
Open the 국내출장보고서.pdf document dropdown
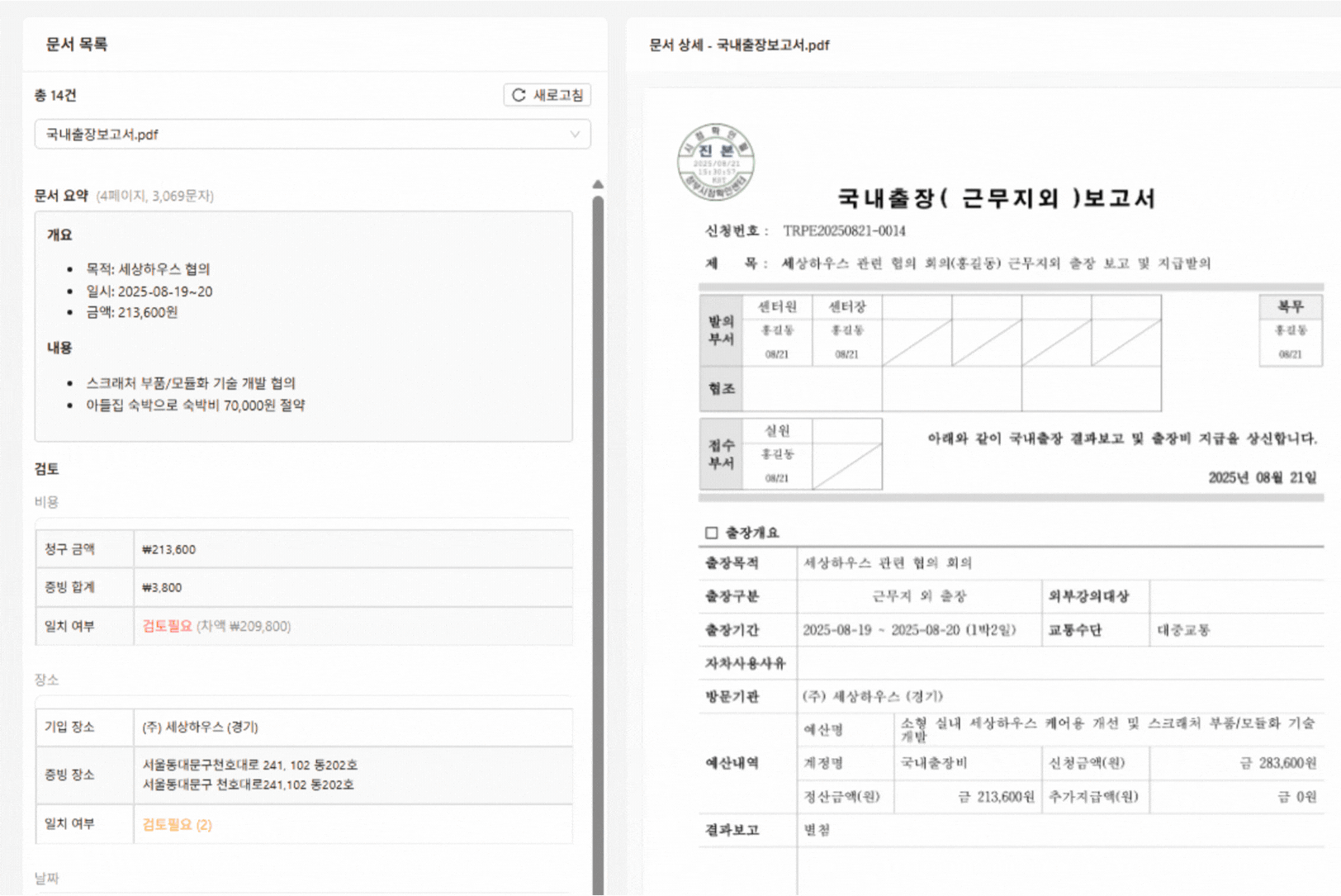click(312, 134)
